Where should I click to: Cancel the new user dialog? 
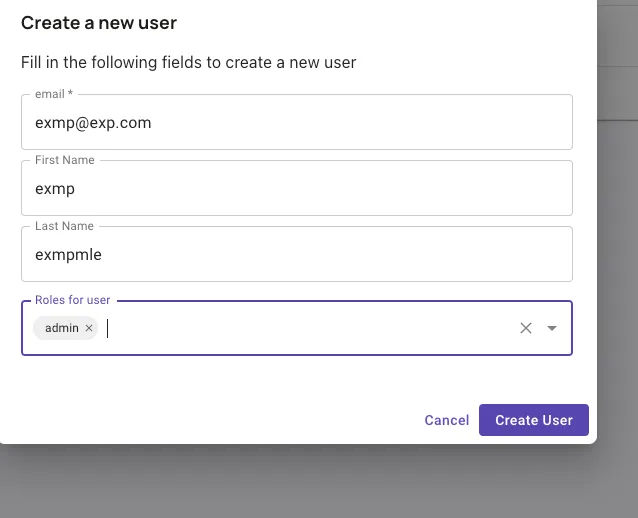(x=446, y=420)
